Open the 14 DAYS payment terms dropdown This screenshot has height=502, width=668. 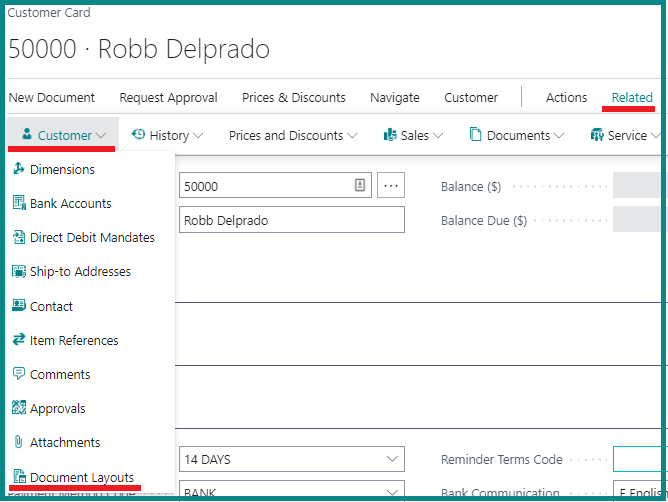pos(390,460)
